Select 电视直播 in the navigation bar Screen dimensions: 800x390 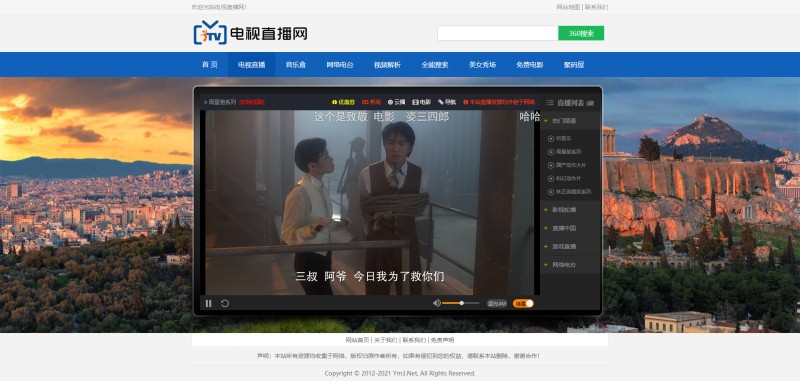click(x=252, y=65)
